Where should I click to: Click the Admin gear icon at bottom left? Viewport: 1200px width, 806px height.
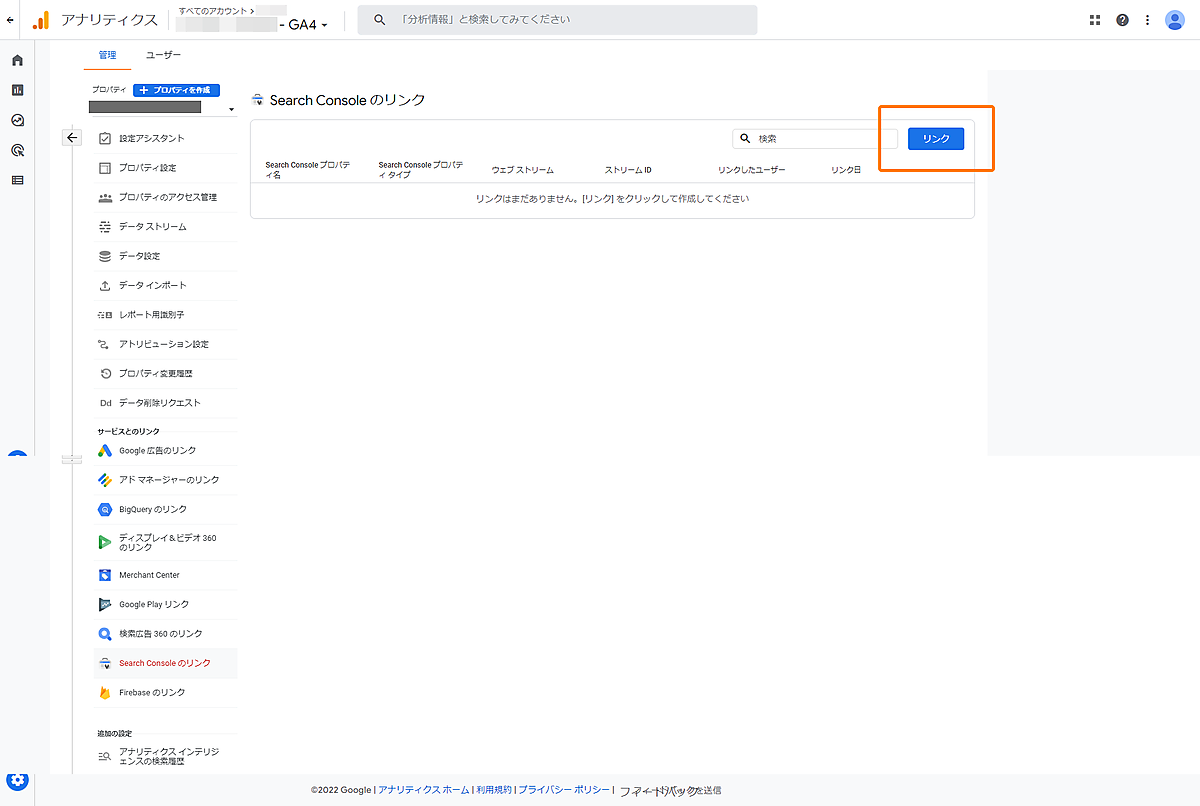click(17, 780)
